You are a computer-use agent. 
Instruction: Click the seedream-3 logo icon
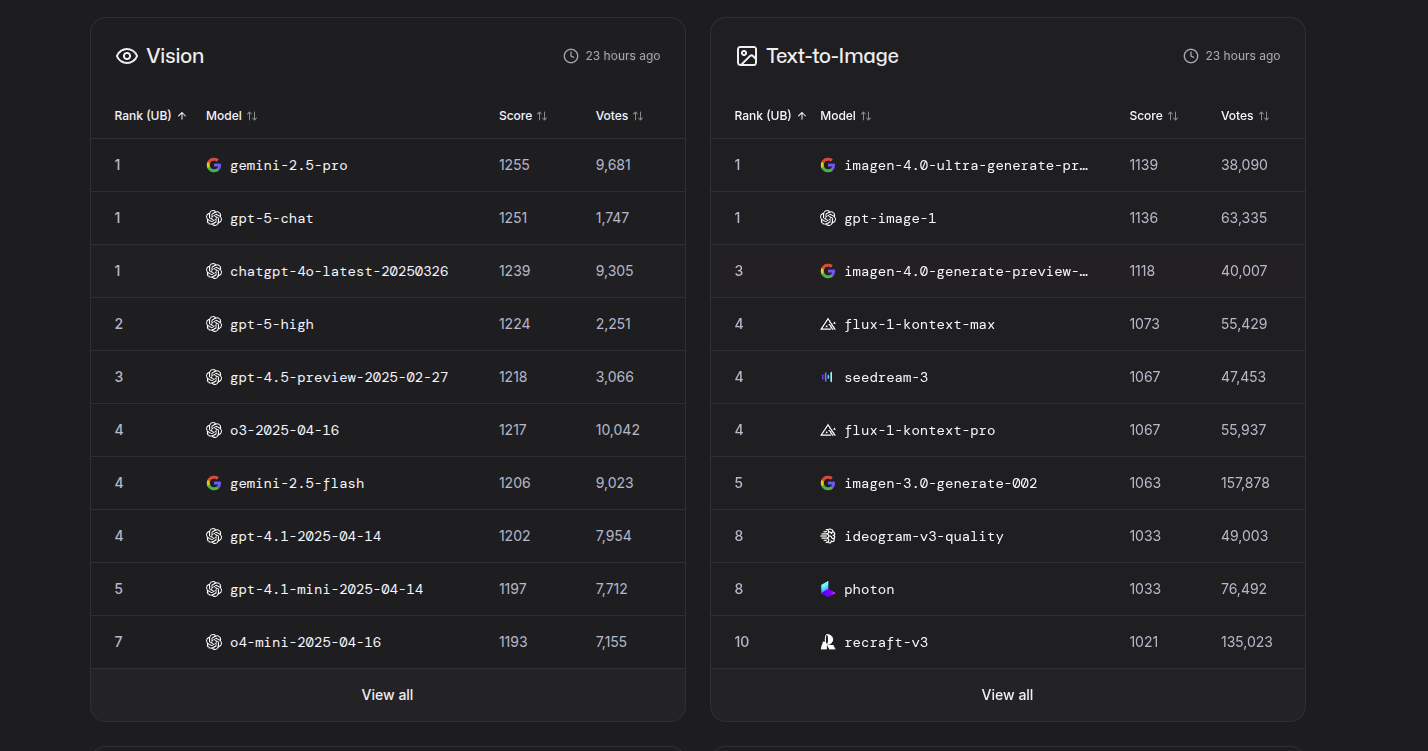tap(828, 377)
